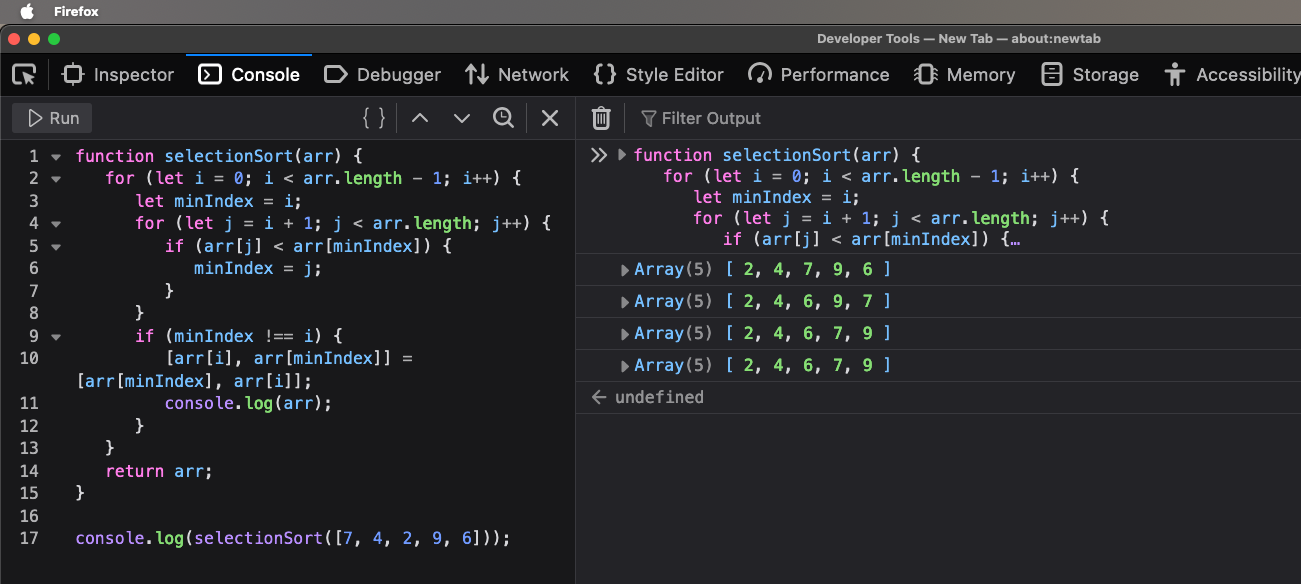Click the Storage tab icon
Screen dimensions: 1301x584
1051,74
